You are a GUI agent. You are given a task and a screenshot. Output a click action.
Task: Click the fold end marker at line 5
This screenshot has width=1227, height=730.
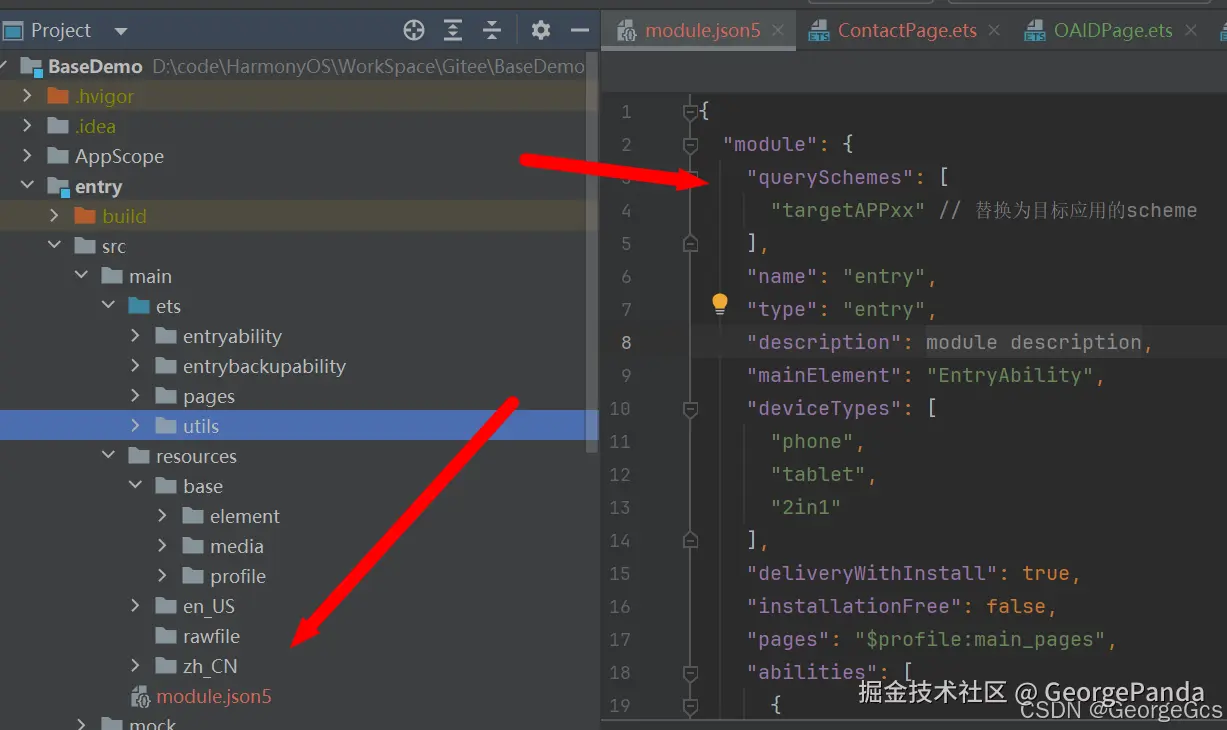[690, 243]
